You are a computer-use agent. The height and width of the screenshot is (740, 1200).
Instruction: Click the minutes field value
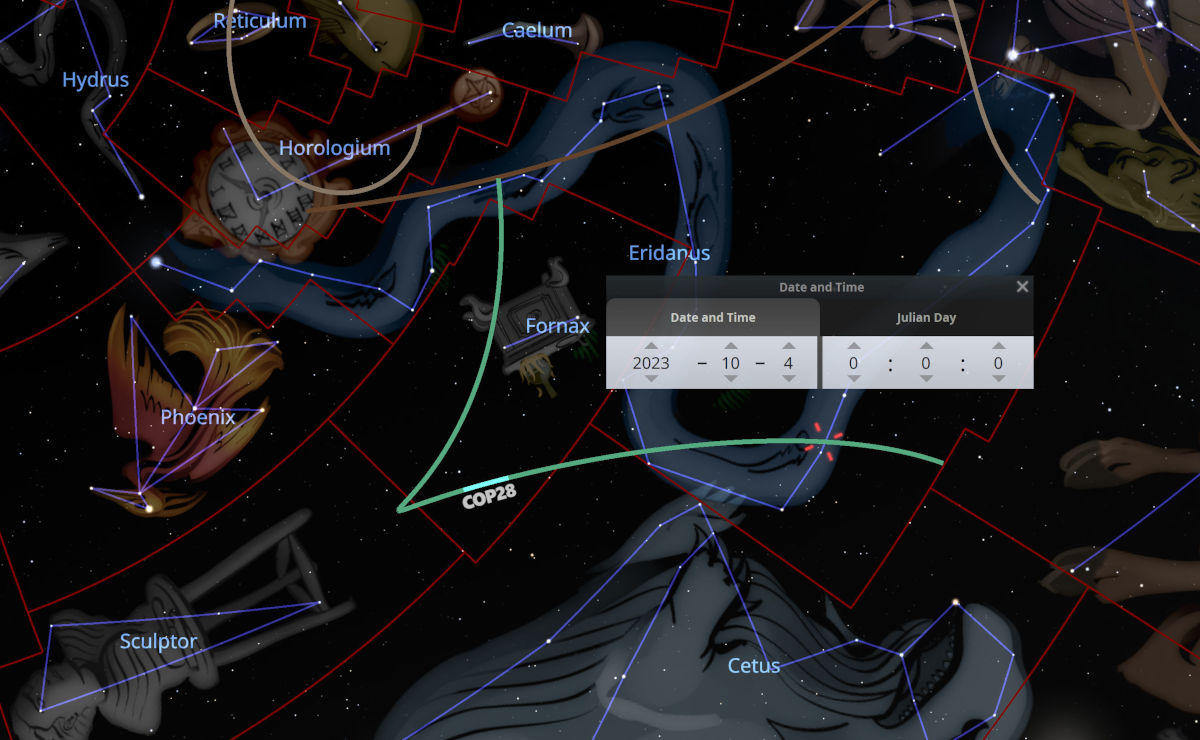pos(926,363)
